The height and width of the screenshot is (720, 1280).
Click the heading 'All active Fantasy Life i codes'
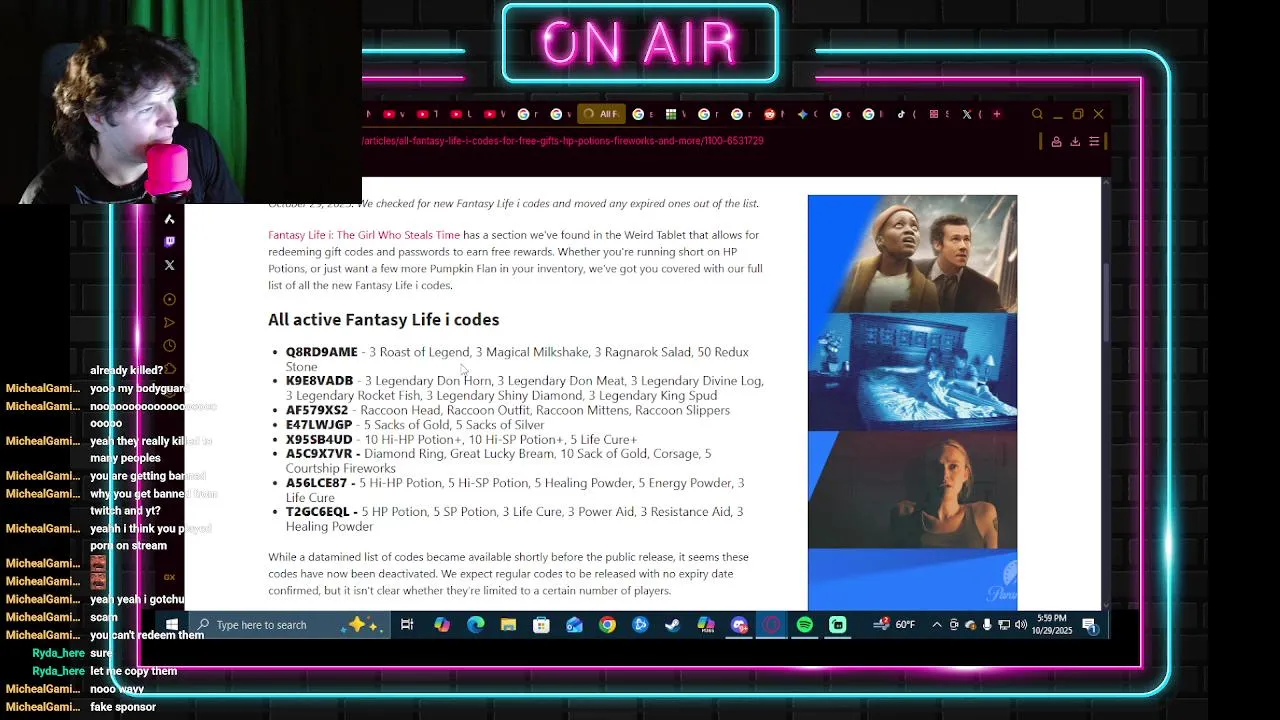383,320
